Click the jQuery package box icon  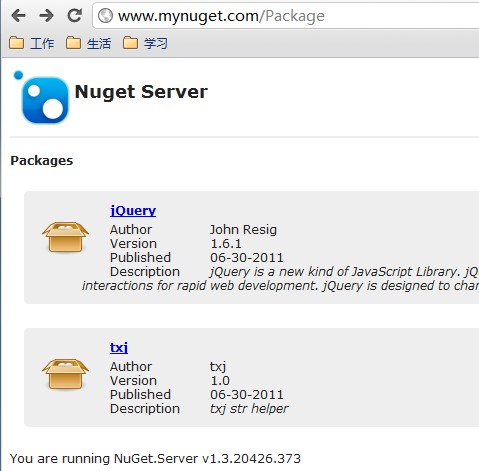point(65,237)
